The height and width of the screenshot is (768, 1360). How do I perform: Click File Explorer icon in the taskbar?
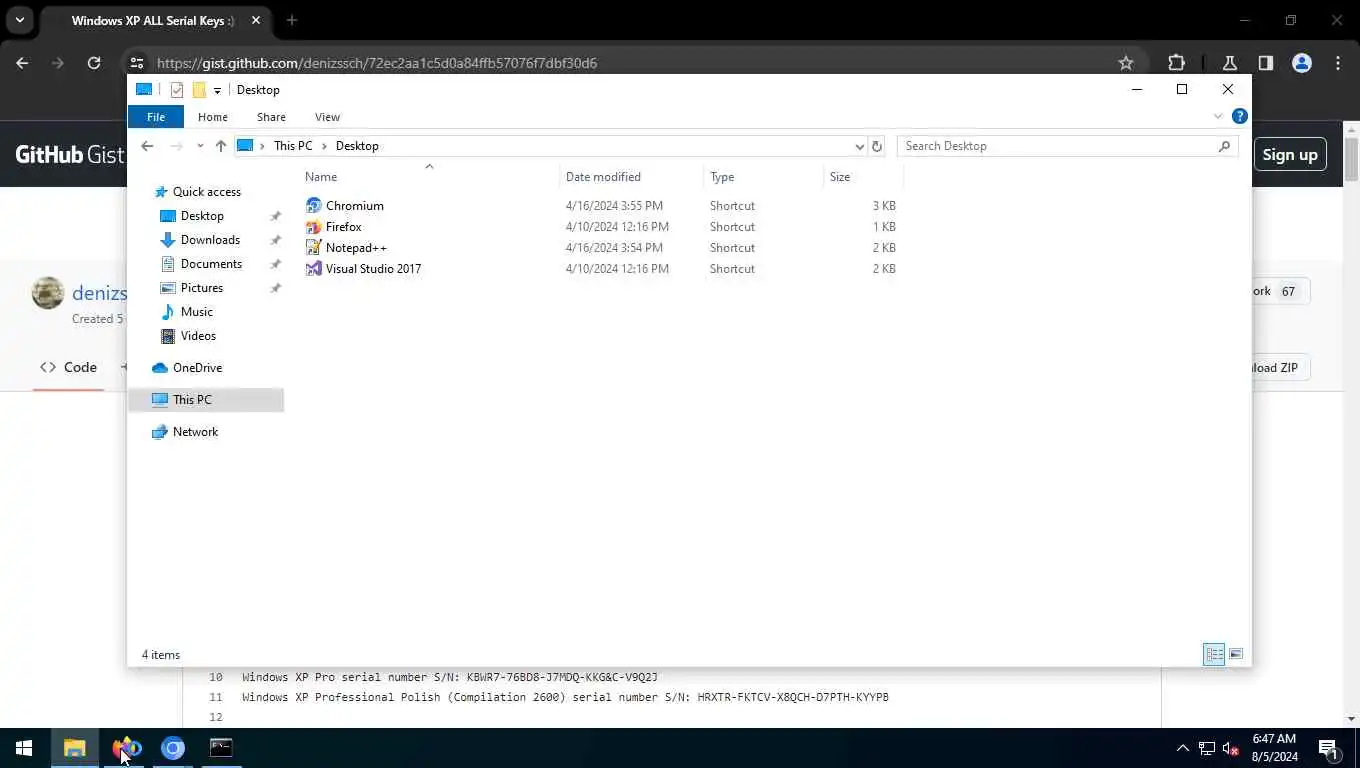[x=75, y=748]
